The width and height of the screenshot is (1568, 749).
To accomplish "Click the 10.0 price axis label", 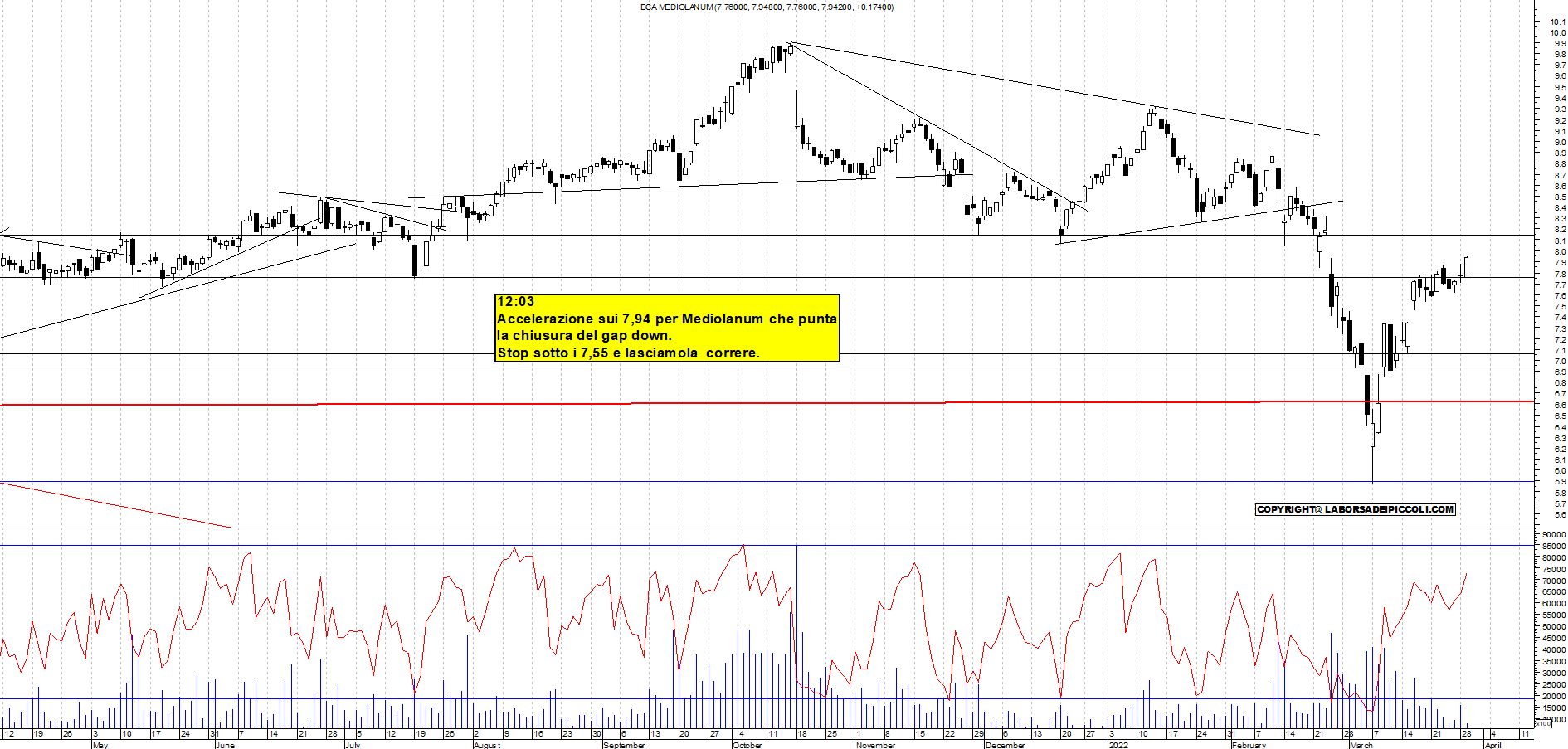I will tap(1559, 33).
